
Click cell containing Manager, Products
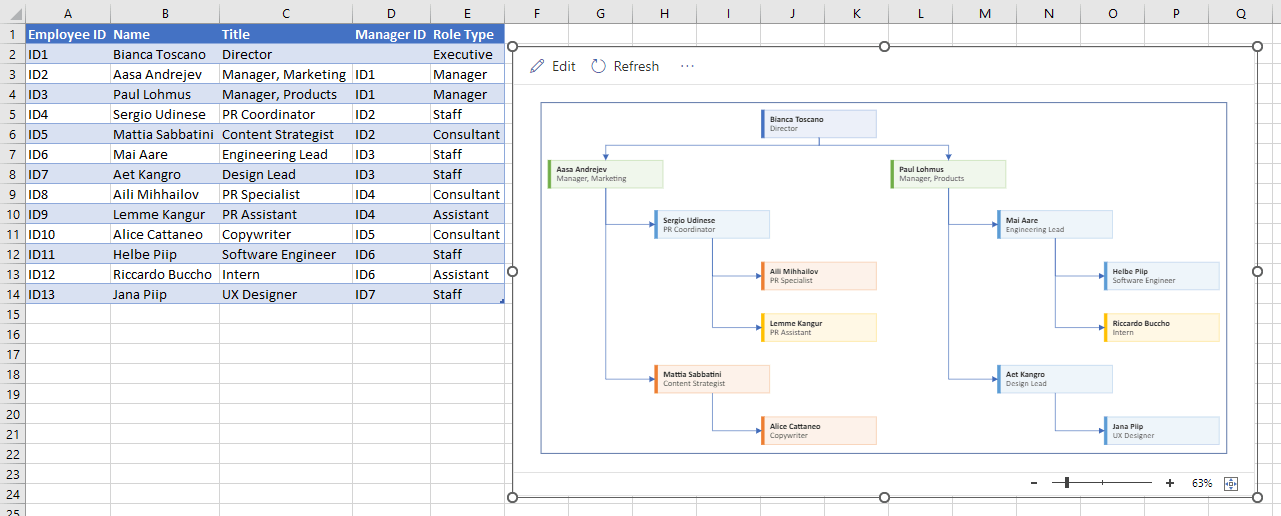[x=286, y=94]
